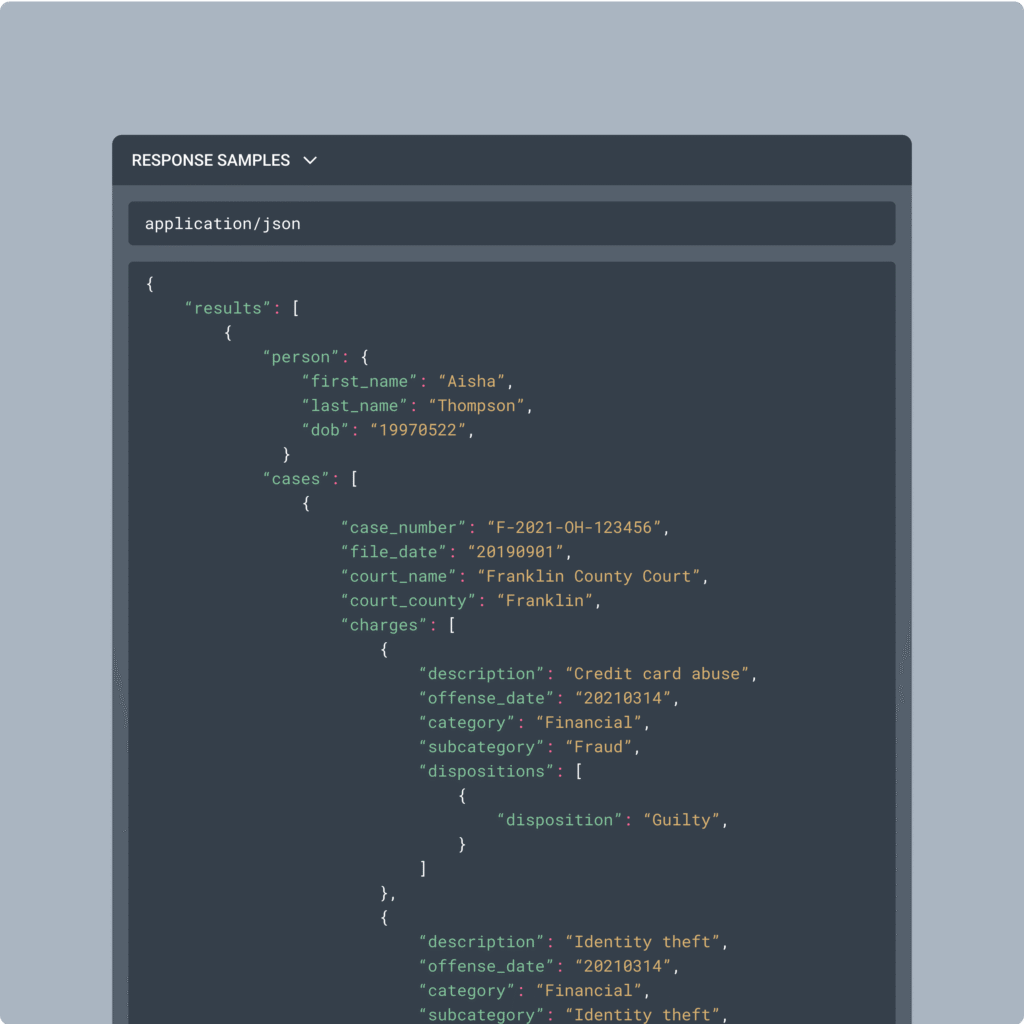
Task: Click the "court_name" key
Action: tap(398, 577)
